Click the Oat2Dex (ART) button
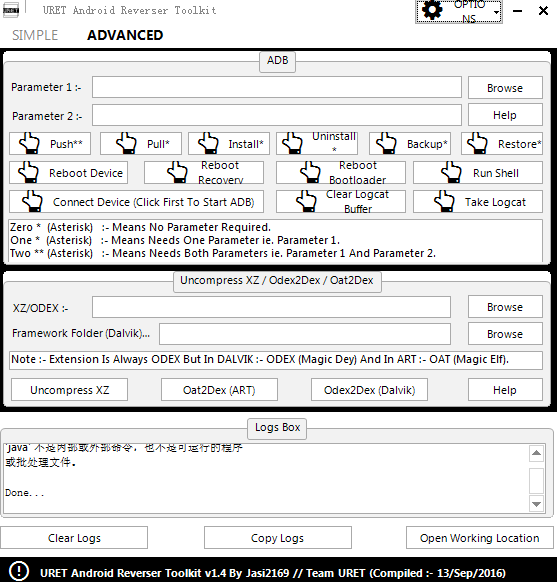This screenshot has height=582, width=557. 219,390
